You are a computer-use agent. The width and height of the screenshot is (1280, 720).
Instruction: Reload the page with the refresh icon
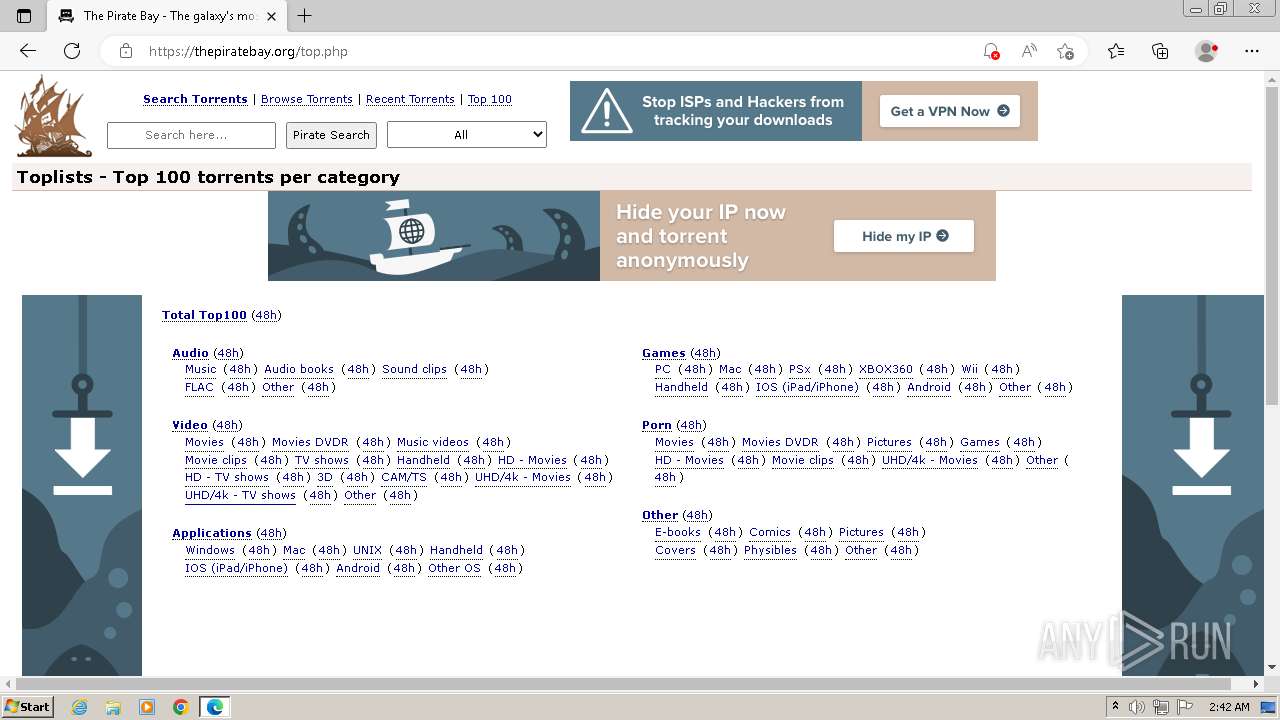72,51
